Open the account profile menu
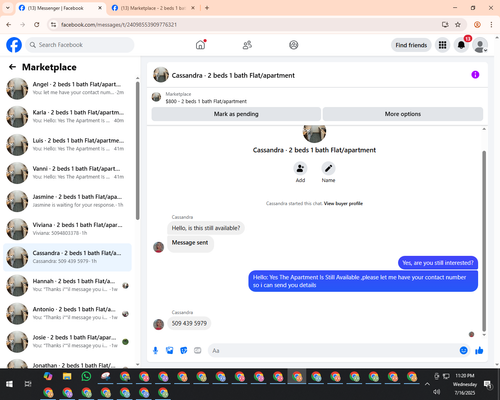This screenshot has width=500, height=400. 480,45
